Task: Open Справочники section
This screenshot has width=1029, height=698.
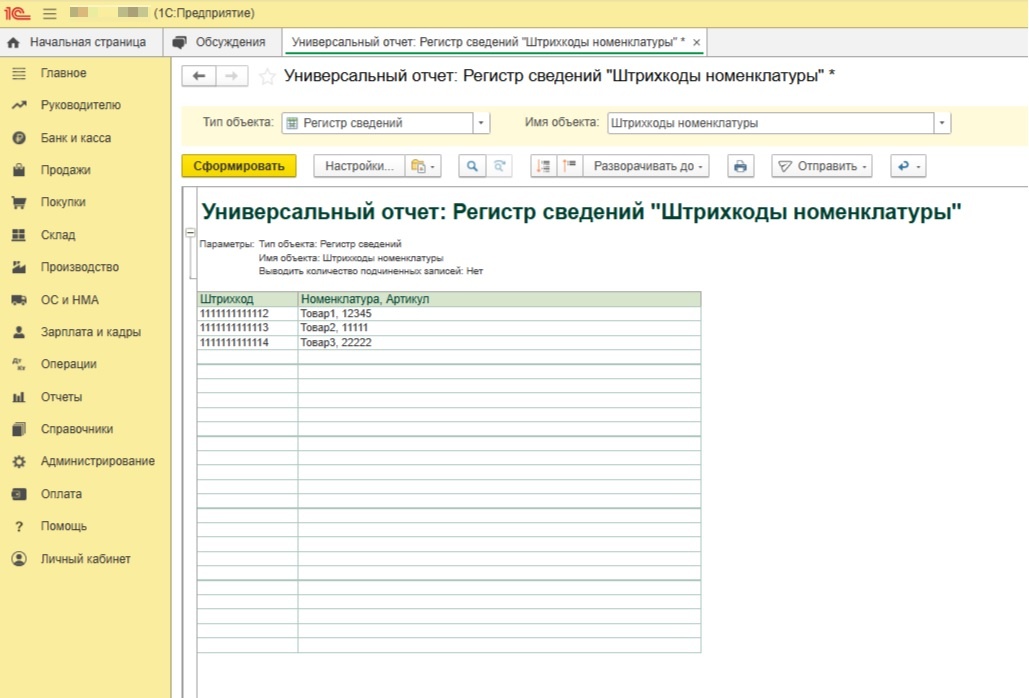Action: coord(77,429)
